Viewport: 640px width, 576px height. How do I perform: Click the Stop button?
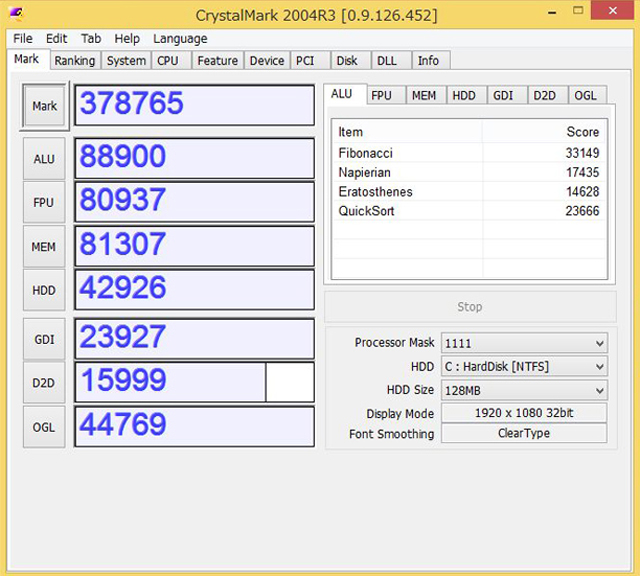pos(470,307)
